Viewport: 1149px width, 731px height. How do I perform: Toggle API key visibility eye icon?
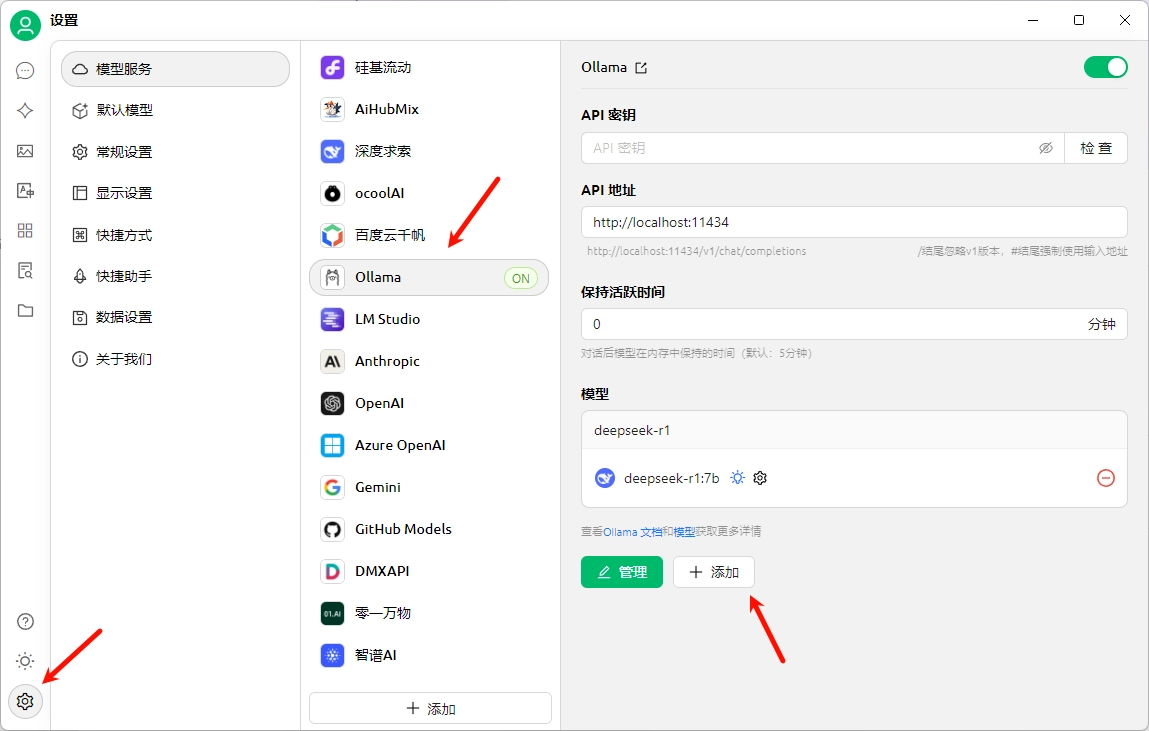(1046, 148)
